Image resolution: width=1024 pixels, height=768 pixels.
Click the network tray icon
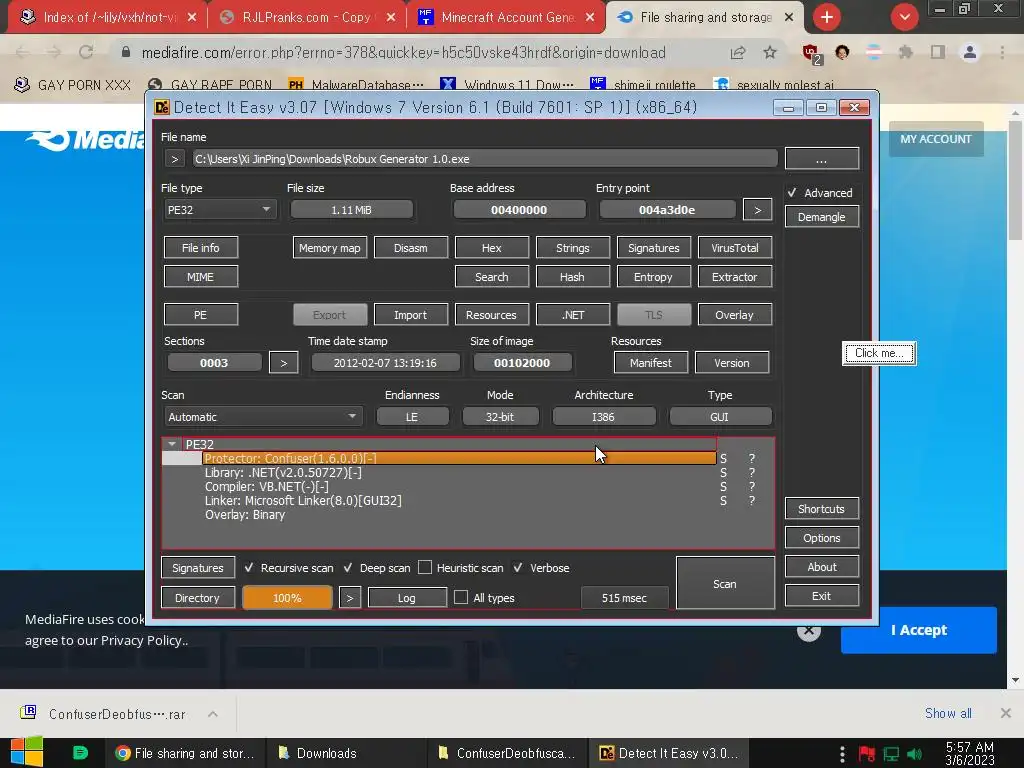(x=891, y=754)
